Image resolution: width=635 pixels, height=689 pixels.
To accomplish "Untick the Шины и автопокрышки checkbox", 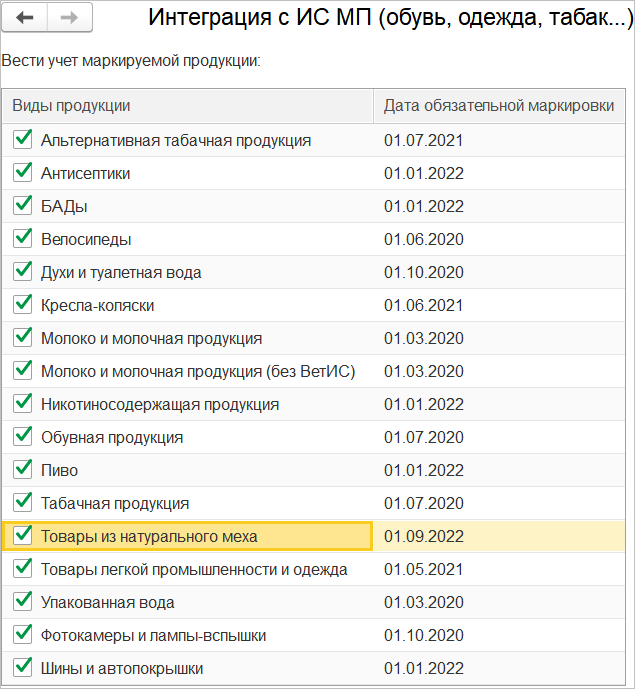I will click(x=23, y=668).
